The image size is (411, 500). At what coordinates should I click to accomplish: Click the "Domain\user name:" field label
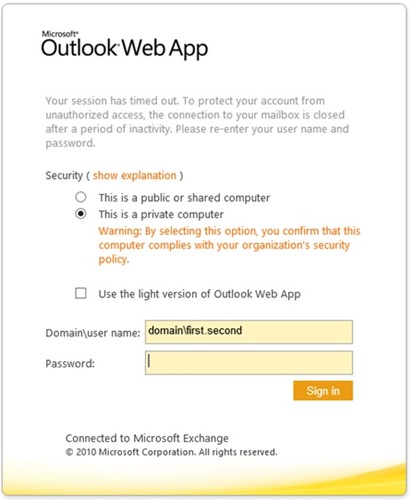tap(93, 333)
